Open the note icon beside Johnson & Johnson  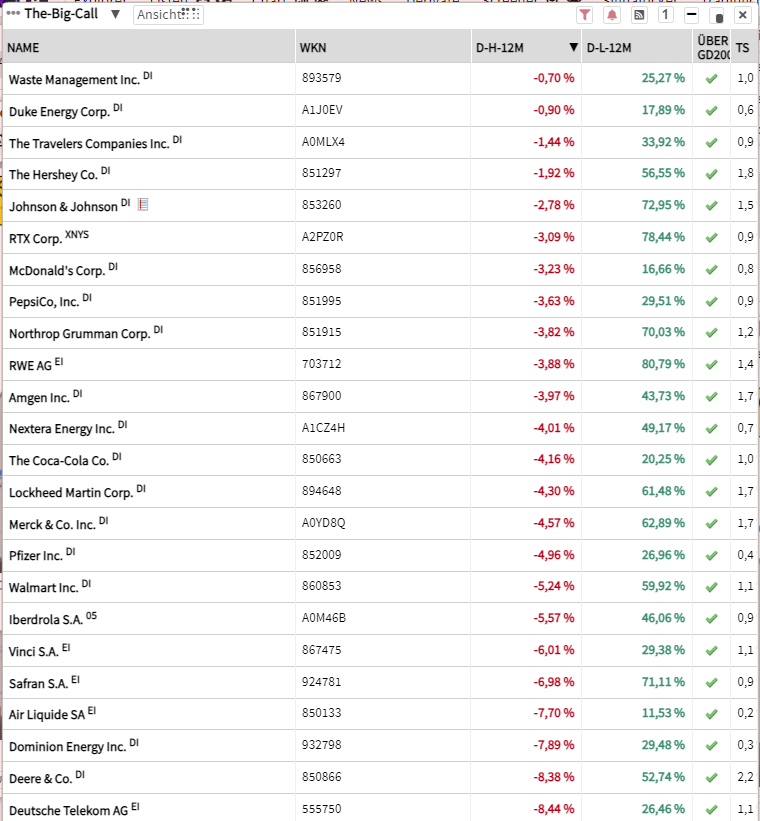[142, 205]
